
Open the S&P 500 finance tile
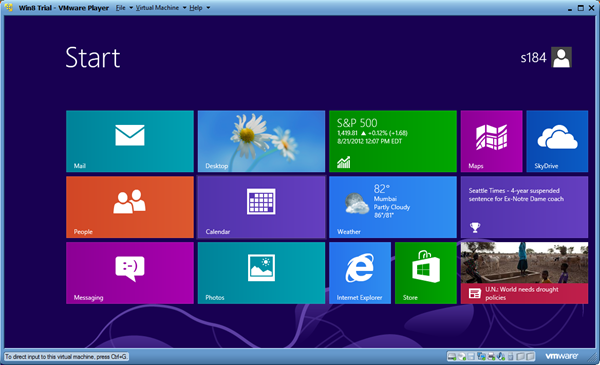pos(393,141)
